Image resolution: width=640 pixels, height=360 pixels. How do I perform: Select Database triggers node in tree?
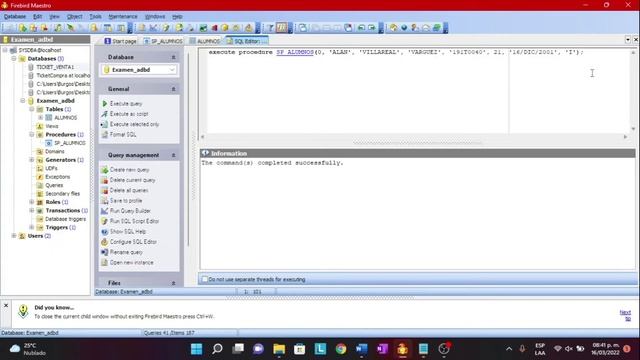[x=65, y=219]
